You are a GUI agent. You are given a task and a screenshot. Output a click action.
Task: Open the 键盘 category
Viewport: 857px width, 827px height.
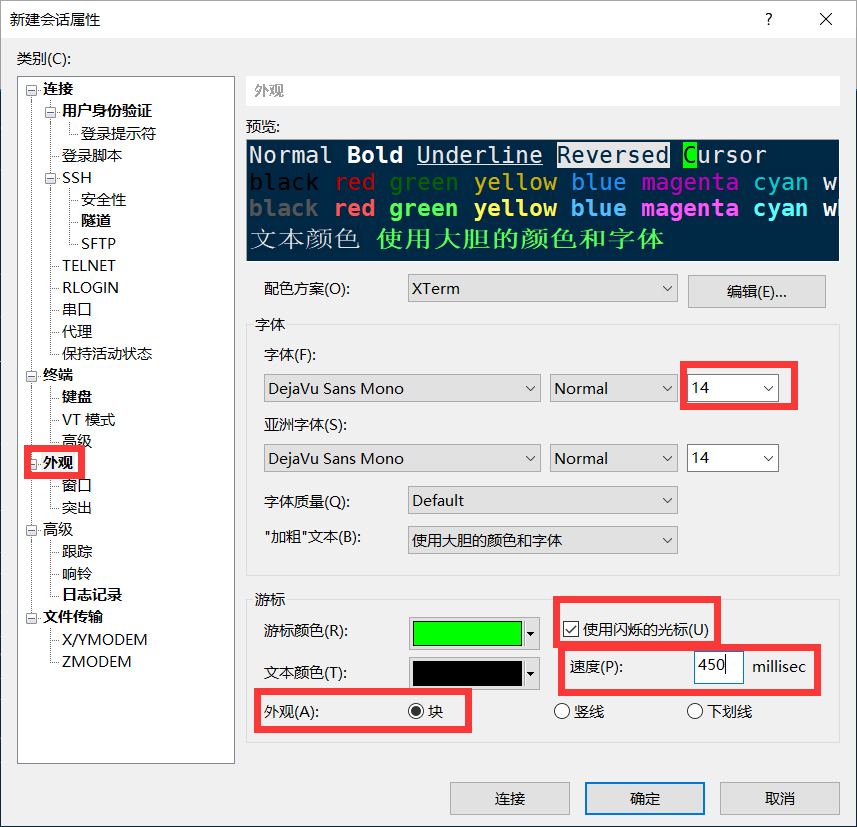click(77, 397)
